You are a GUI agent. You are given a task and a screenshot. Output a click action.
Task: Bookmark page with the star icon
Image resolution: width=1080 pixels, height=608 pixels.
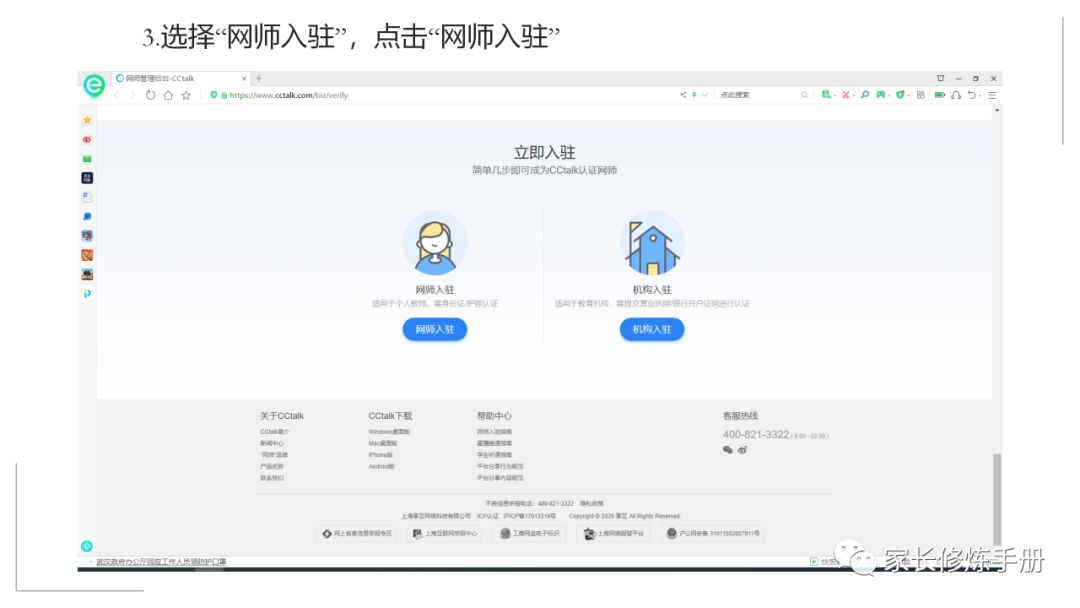tap(186, 95)
